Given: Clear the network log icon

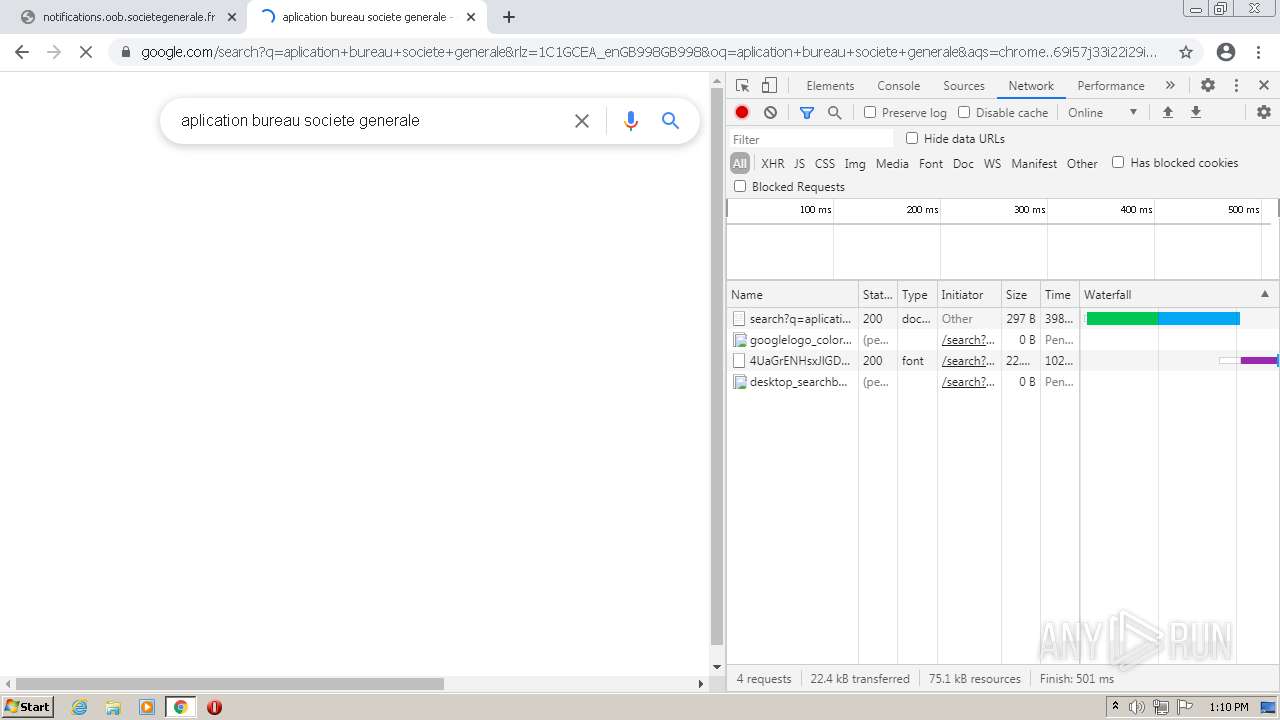Looking at the screenshot, I should pyautogui.click(x=770, y=113).
